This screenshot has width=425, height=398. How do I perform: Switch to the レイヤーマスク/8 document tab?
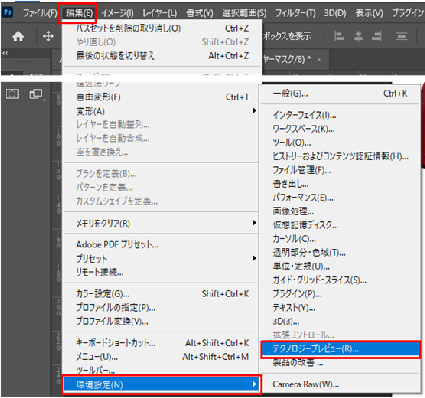(x=287, y=60)
